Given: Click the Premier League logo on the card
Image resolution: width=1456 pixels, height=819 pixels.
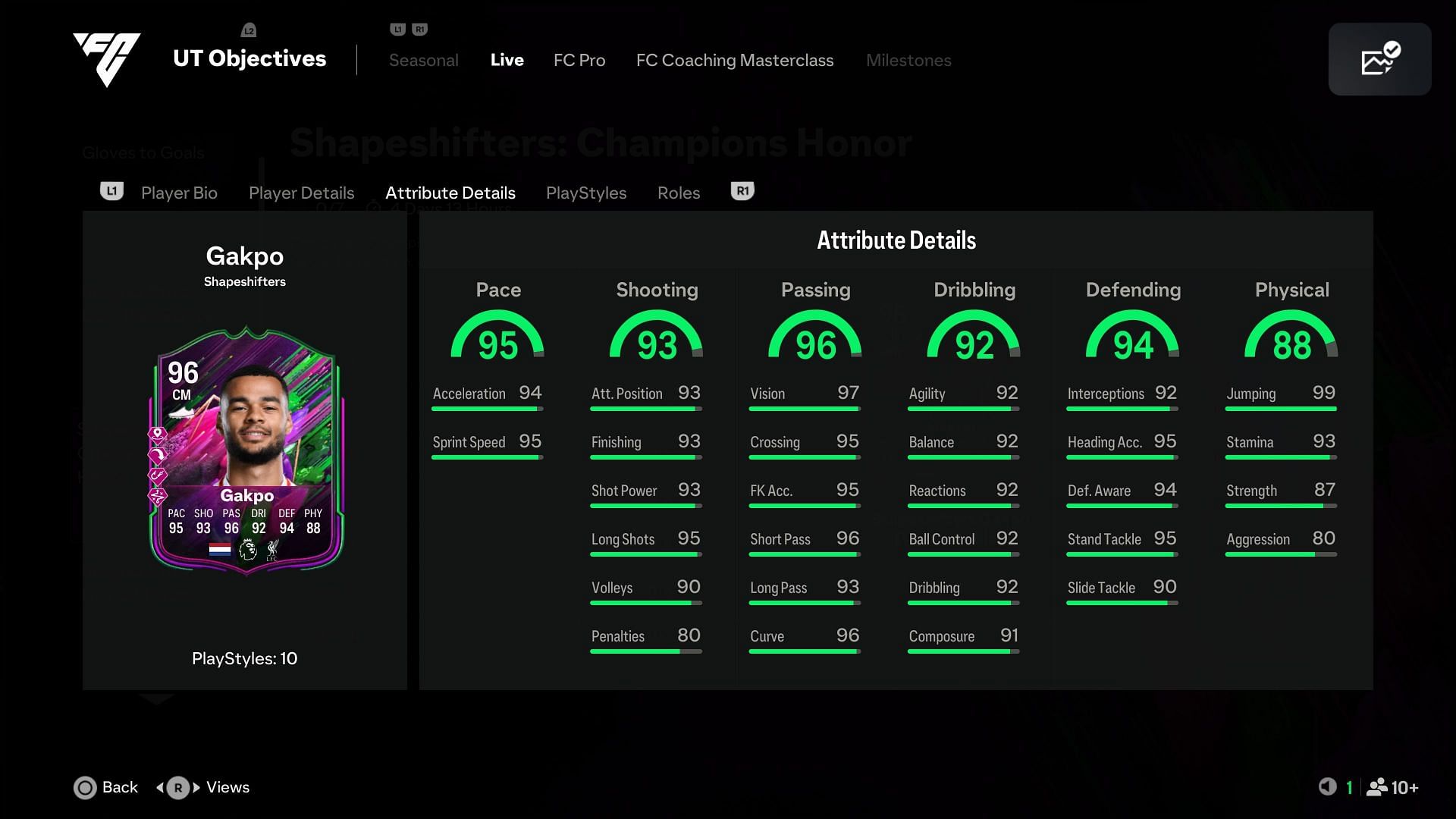Looking at the screenshot, I should (247, 550).
